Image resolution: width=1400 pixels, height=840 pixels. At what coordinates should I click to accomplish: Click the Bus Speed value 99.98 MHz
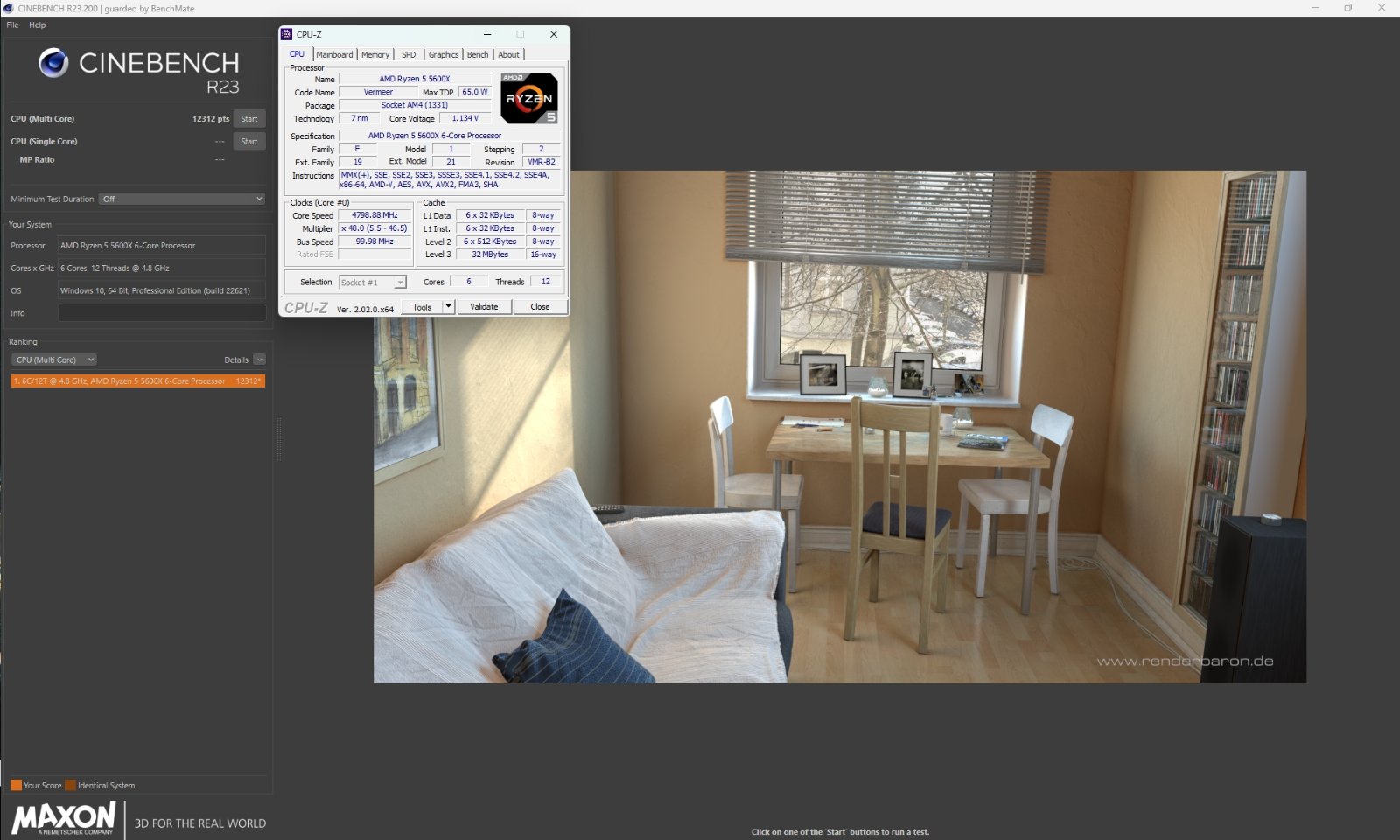pyautogui.click(x=374, y=241)
